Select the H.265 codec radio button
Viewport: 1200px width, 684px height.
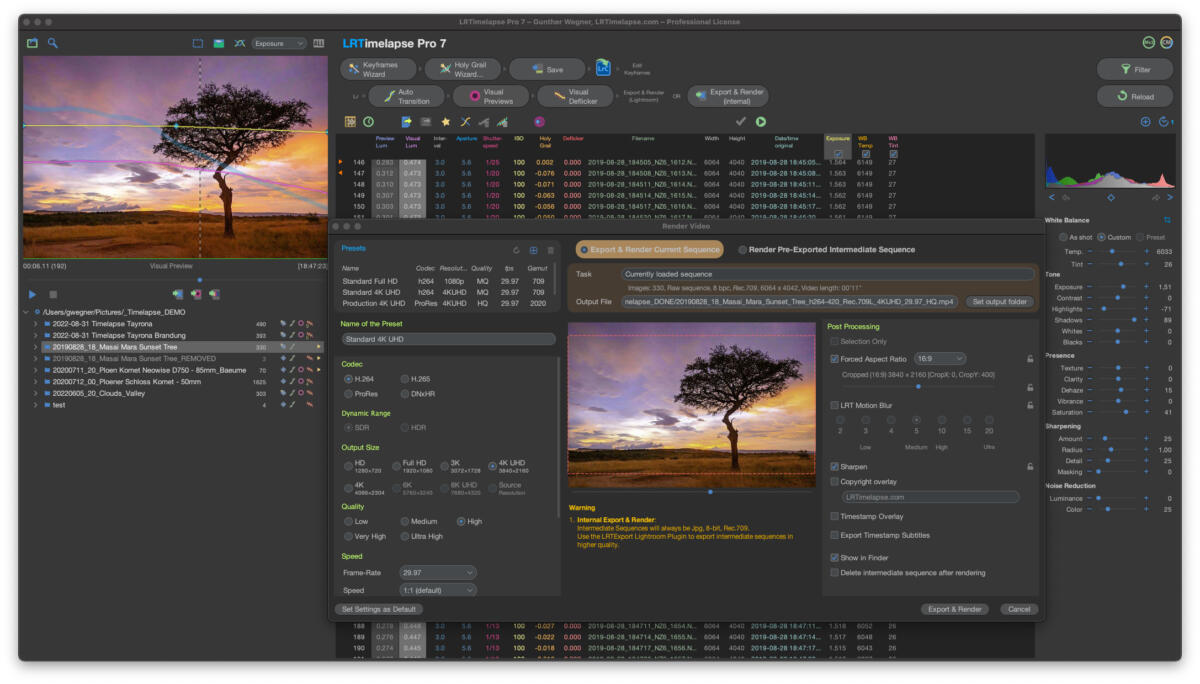click(405, 379)
